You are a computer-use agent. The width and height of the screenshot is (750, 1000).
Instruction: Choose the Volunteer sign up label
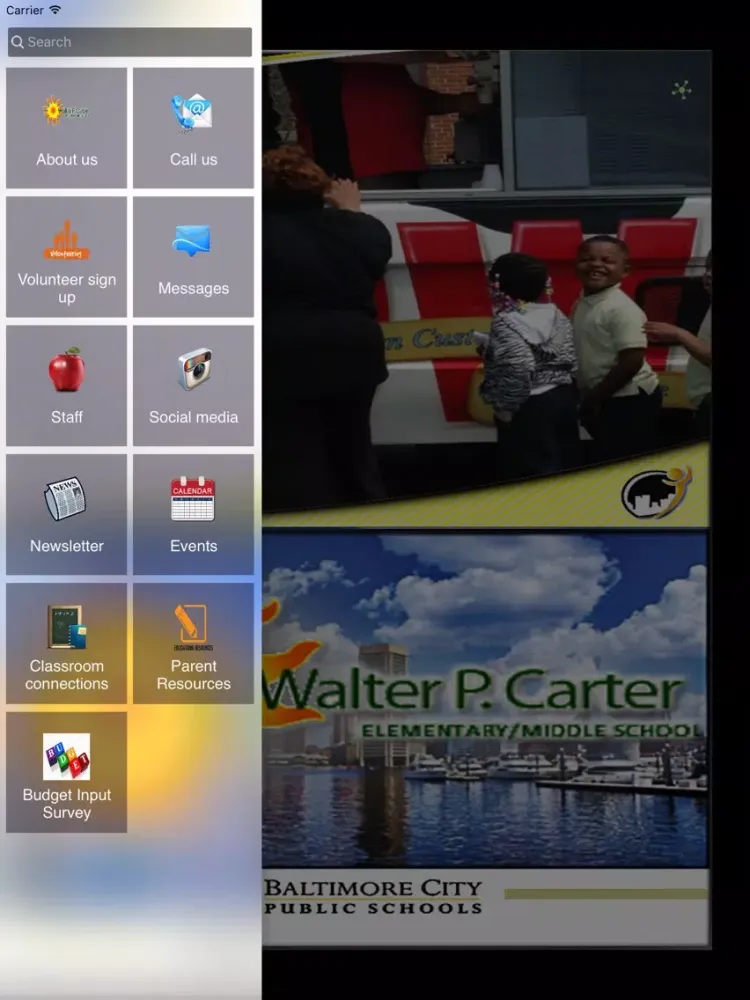pos(66,288)
